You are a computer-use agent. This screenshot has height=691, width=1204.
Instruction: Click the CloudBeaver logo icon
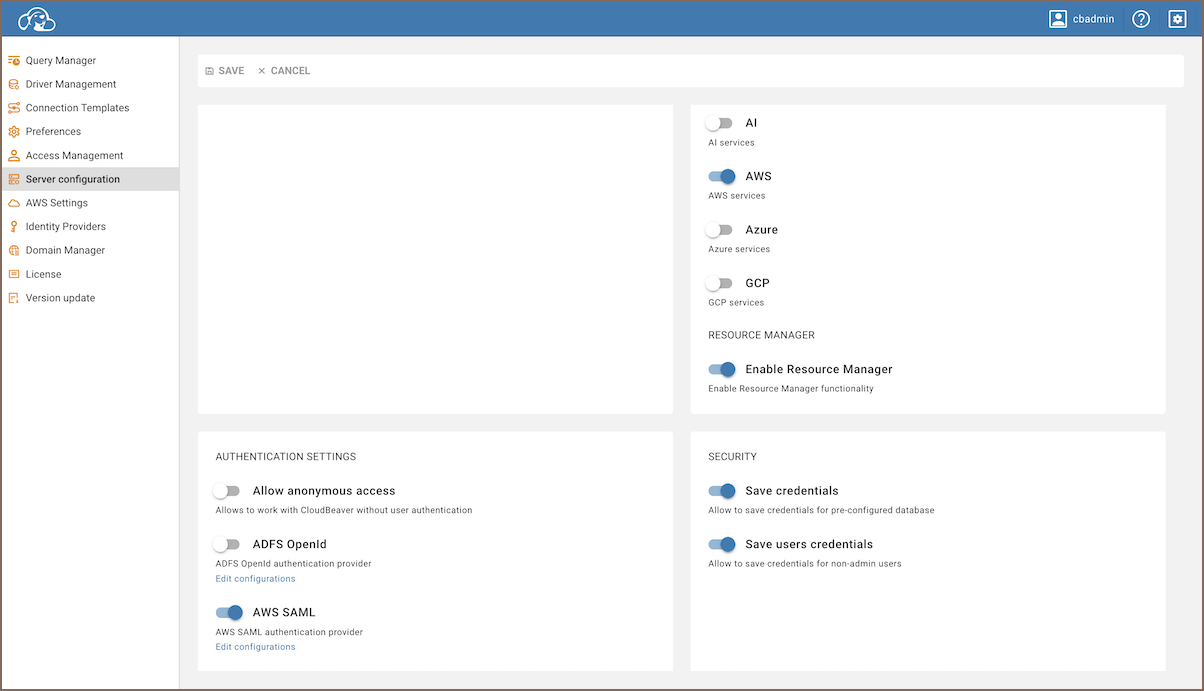coord(37,19)
